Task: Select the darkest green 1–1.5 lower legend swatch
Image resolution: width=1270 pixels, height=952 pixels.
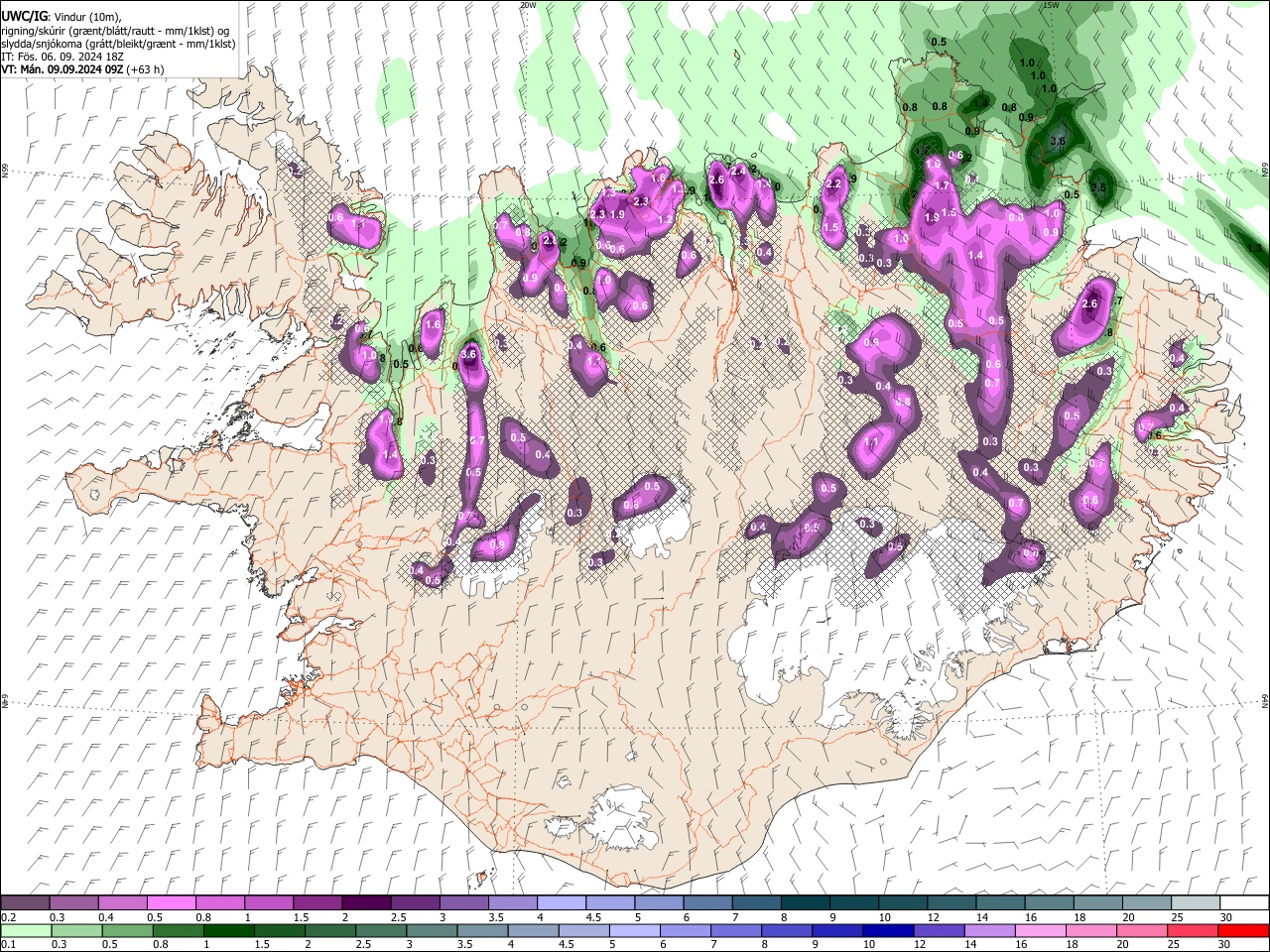Action: [x=228, y=930]
